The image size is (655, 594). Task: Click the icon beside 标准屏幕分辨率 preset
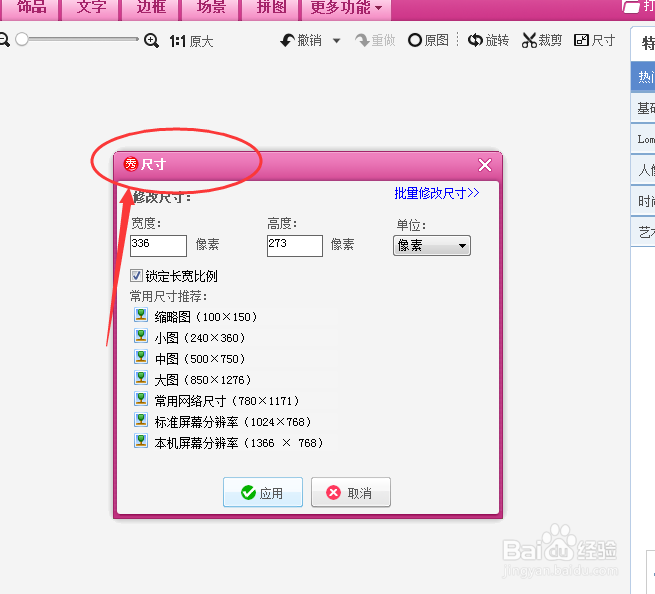tap(141, 419)
